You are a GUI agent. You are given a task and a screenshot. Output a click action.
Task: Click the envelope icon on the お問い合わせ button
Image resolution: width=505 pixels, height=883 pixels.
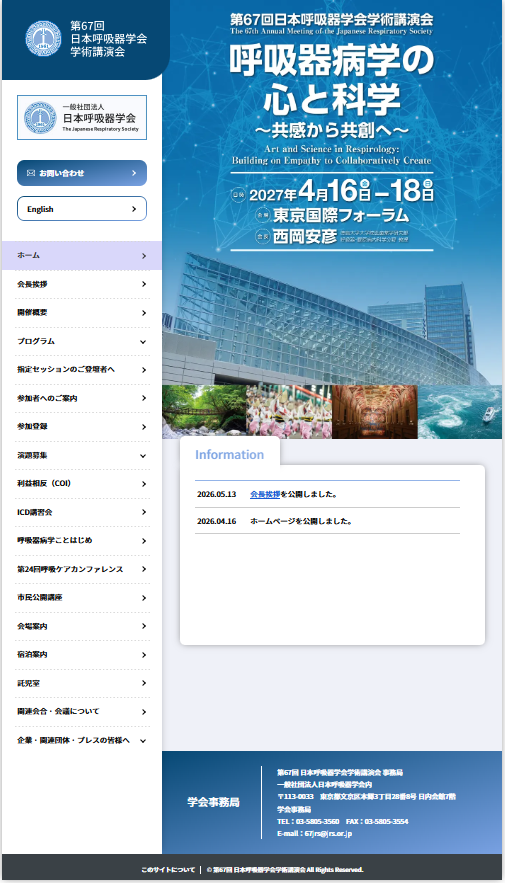pyautogui.click(x=31, y=173)
